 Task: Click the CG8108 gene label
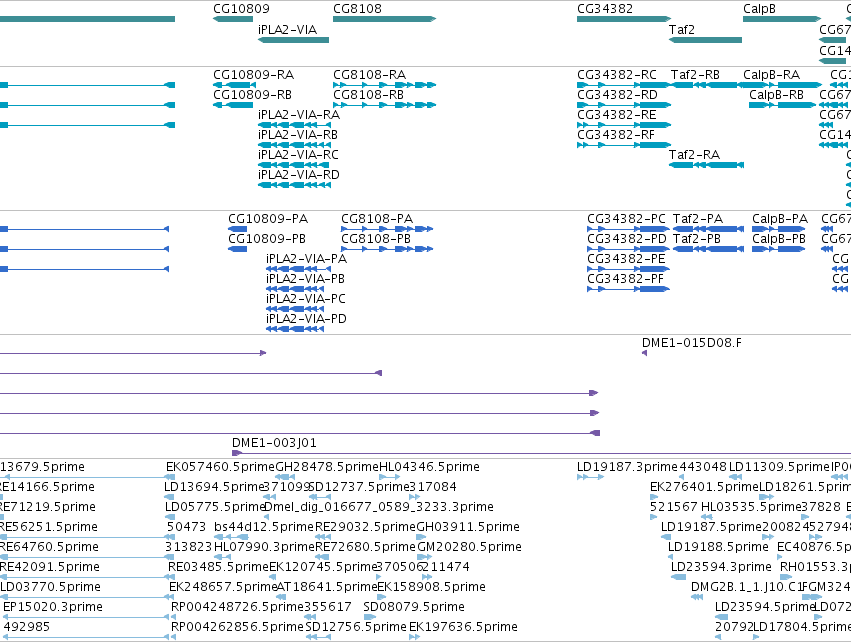pyautogui.click(x=357, y=9)
